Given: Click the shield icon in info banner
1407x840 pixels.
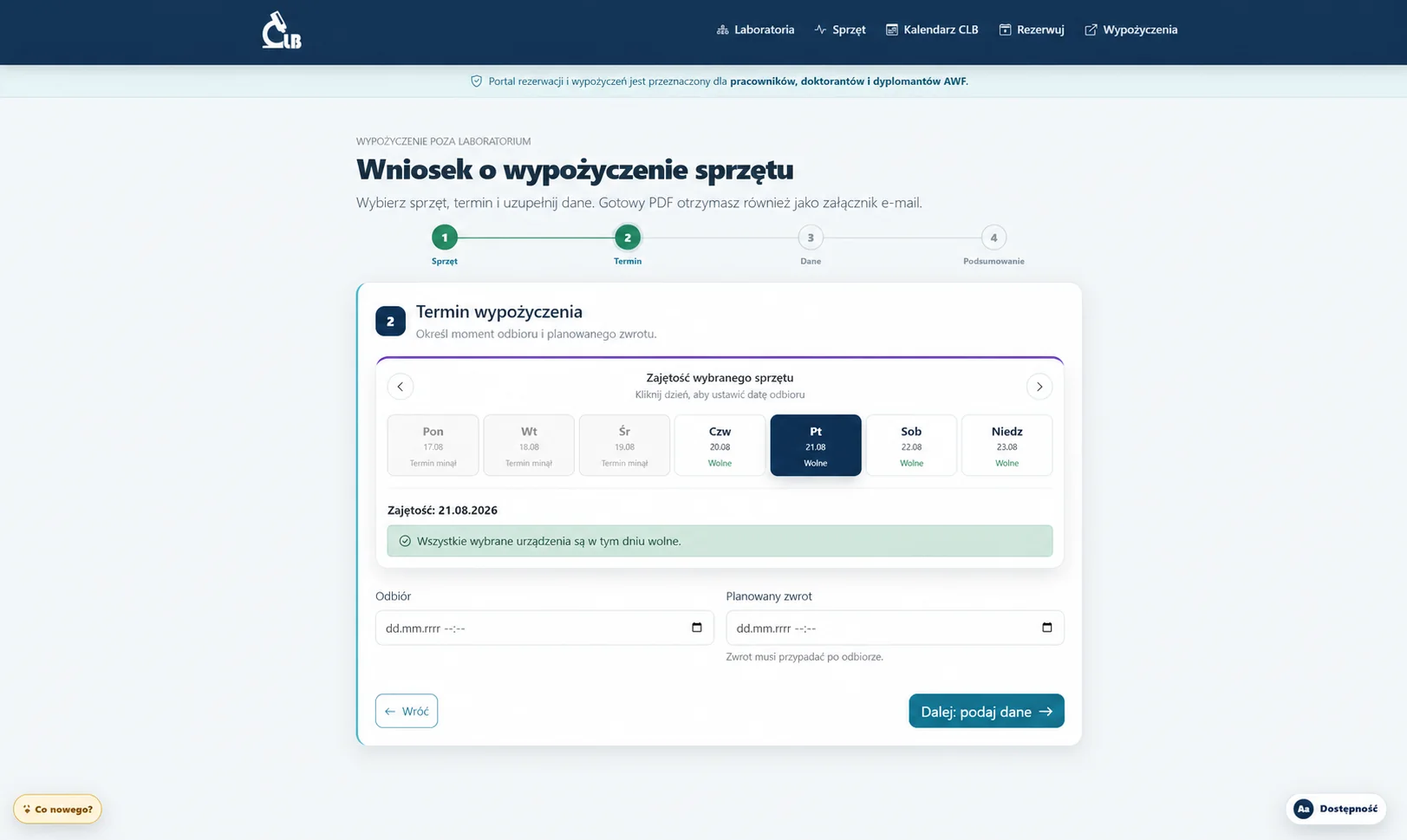Looking at the screenshot, I should tap(476, 81).
